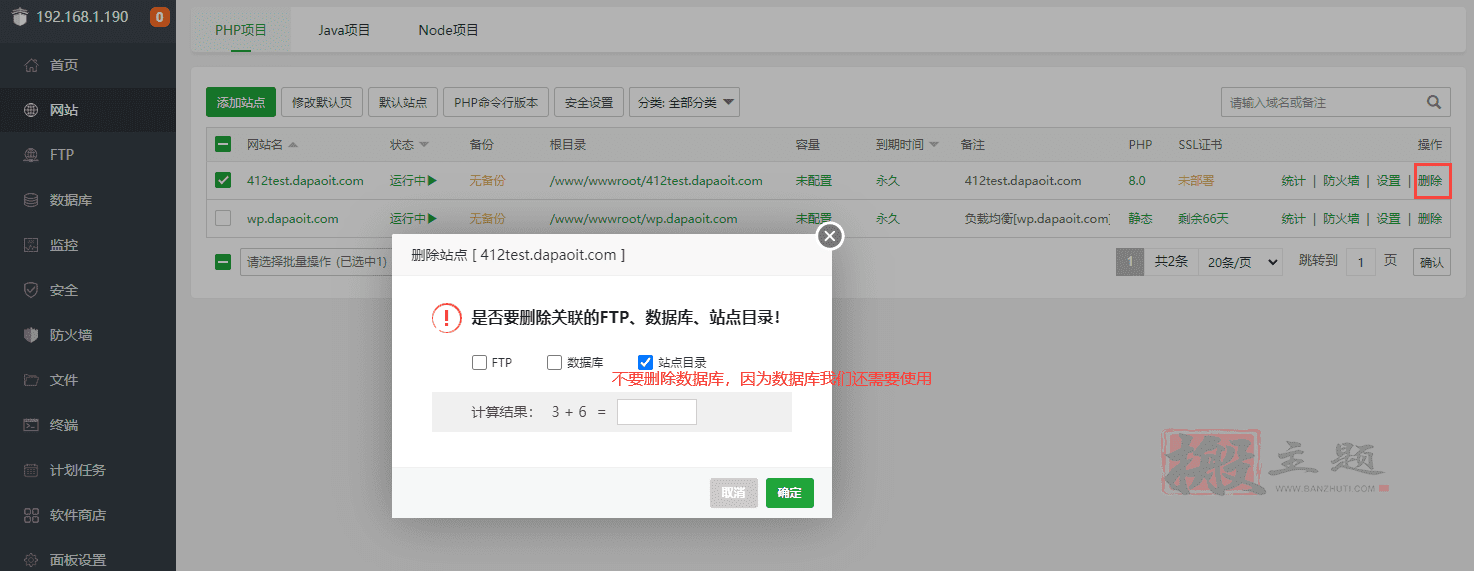Switch to the Java项目 tab
Image resolution: width=1474 pixels, height=571 pixels.
coord(345,30)
